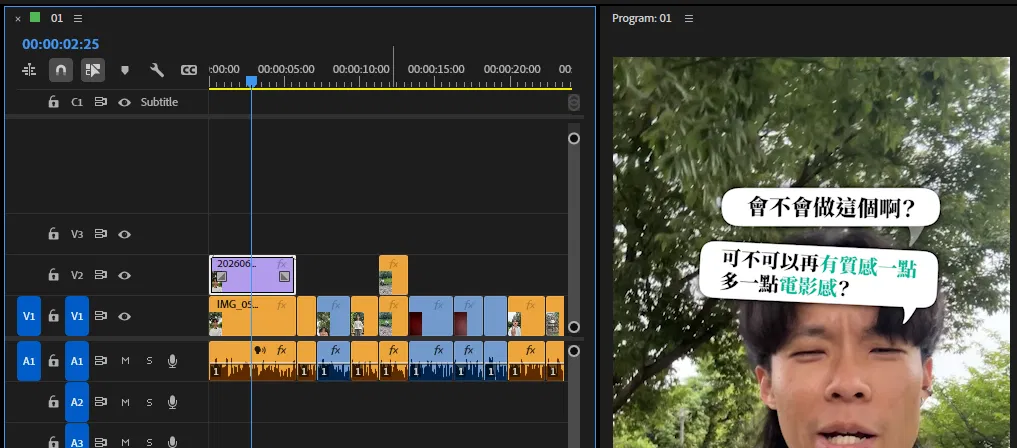Toggle A1 track targeting button
Image resolution: width=1017 pixels, height=448 pixels.
coord(77,361)
